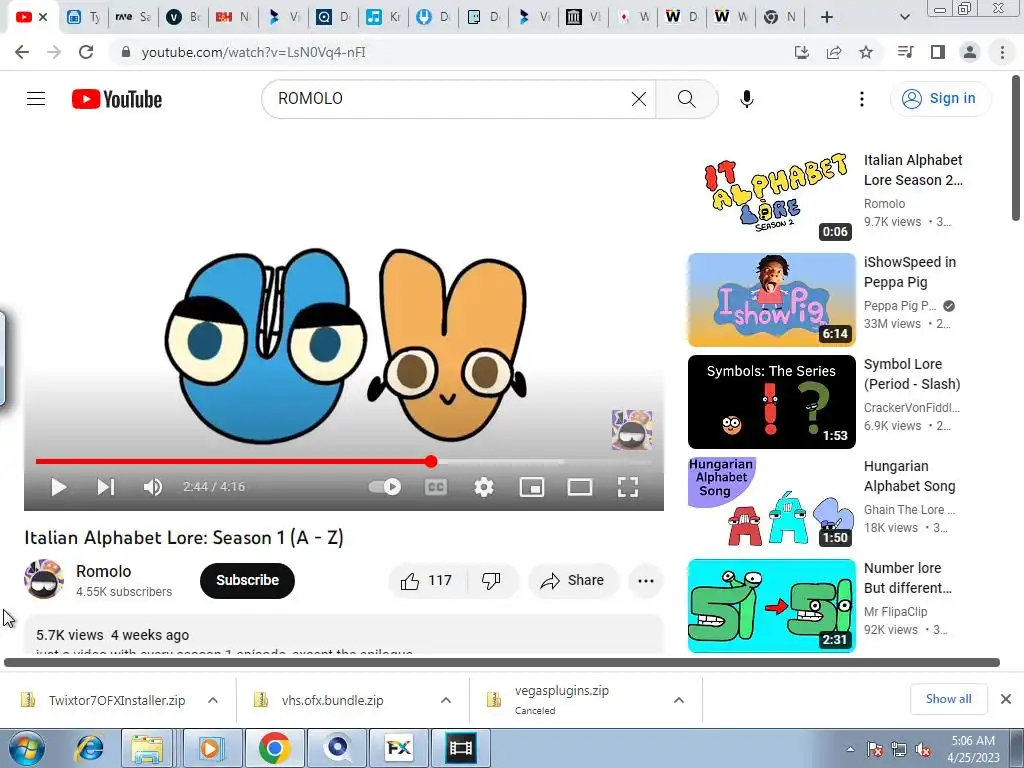Image resolution: width=1024 pixels, height=768 pixels.
Task: Run search with the magnifier button
Action: point(686,99)
